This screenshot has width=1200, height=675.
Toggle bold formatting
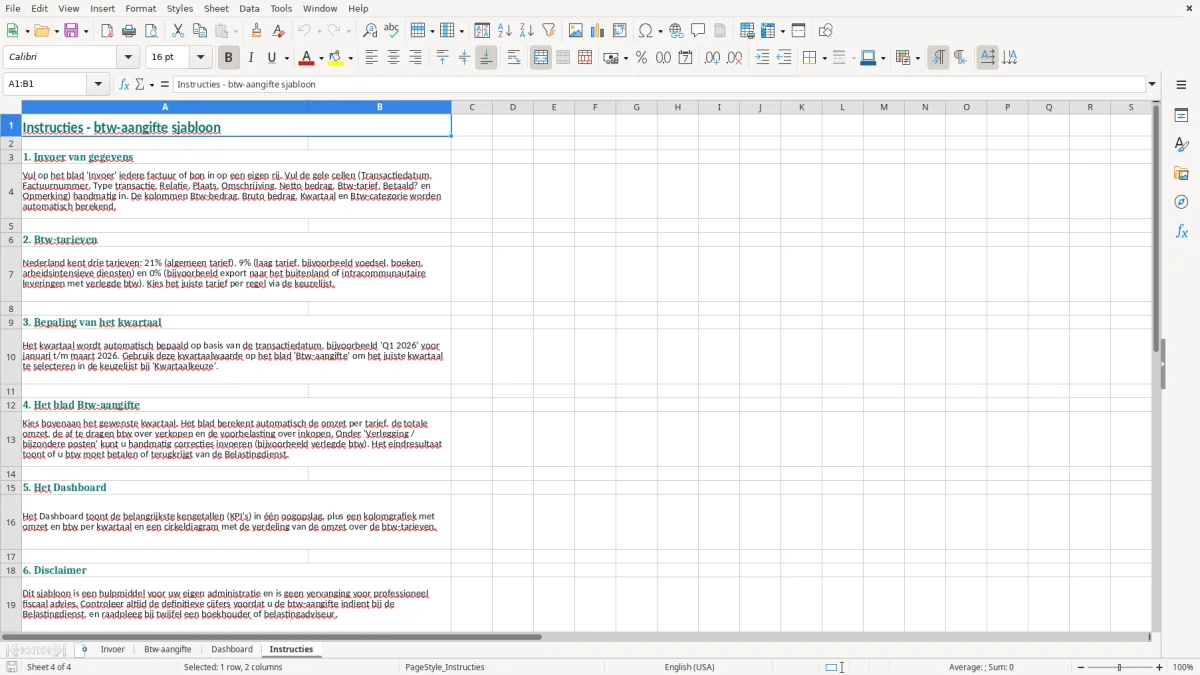pyautogui.click(x=228, y=58)
